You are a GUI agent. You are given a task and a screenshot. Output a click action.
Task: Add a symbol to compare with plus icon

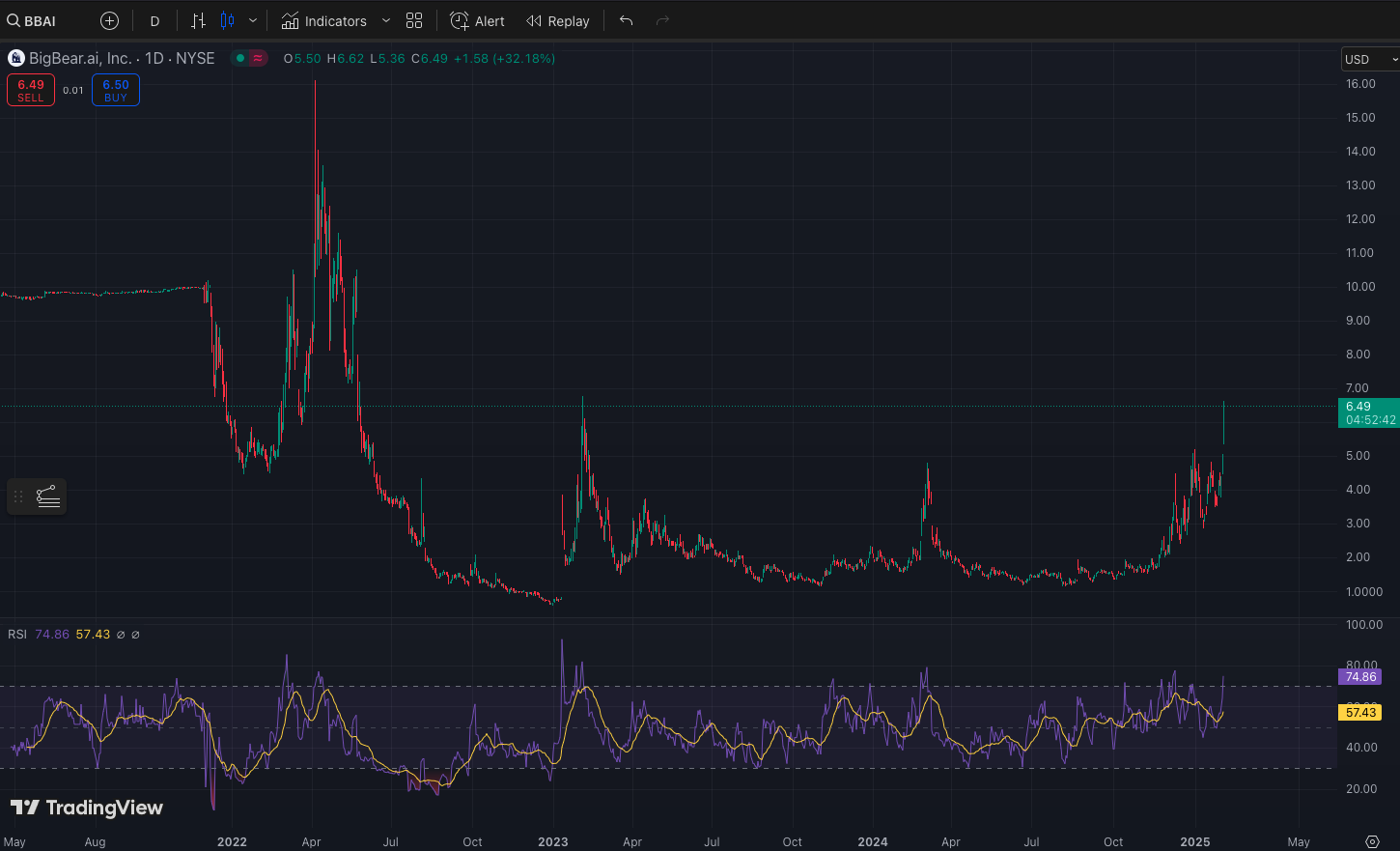pos(110,20)
